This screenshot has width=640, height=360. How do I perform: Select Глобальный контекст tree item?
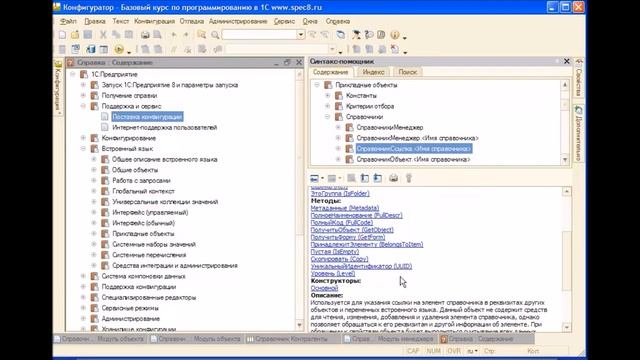click(143, 191)
